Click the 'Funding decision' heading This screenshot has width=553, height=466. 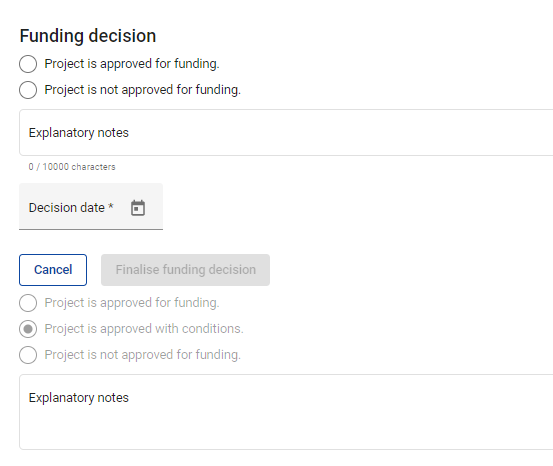tap(88, 36)
